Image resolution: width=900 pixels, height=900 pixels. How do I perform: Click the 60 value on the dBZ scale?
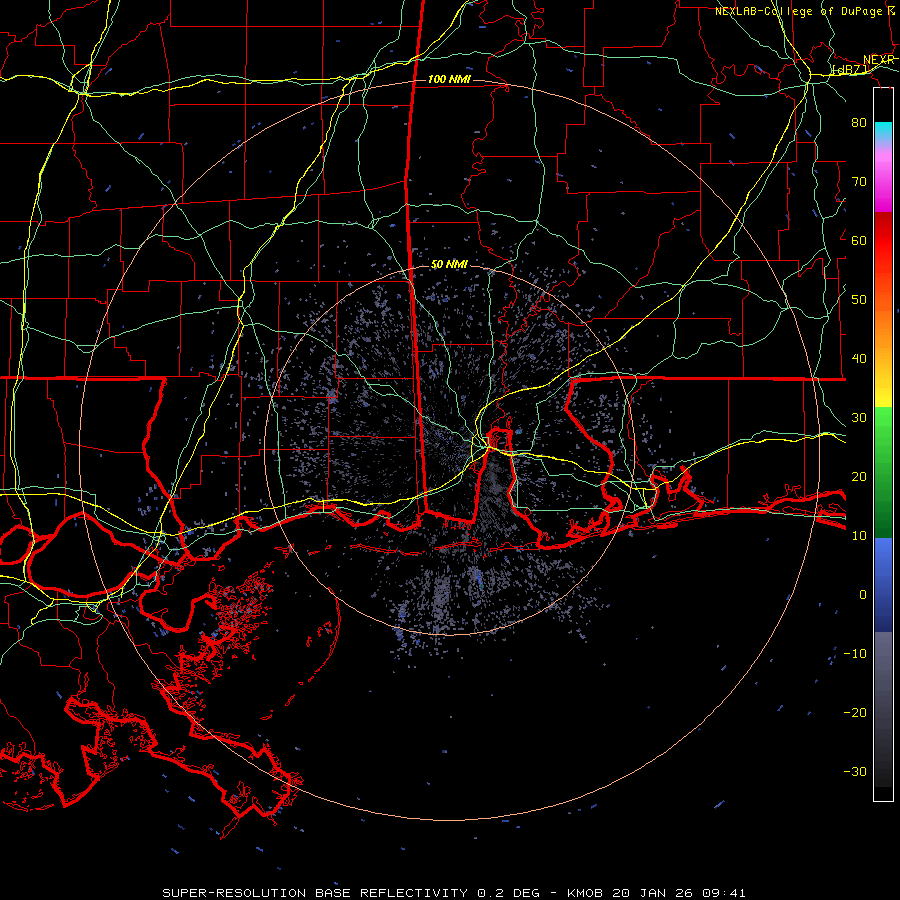pos(859,240)
